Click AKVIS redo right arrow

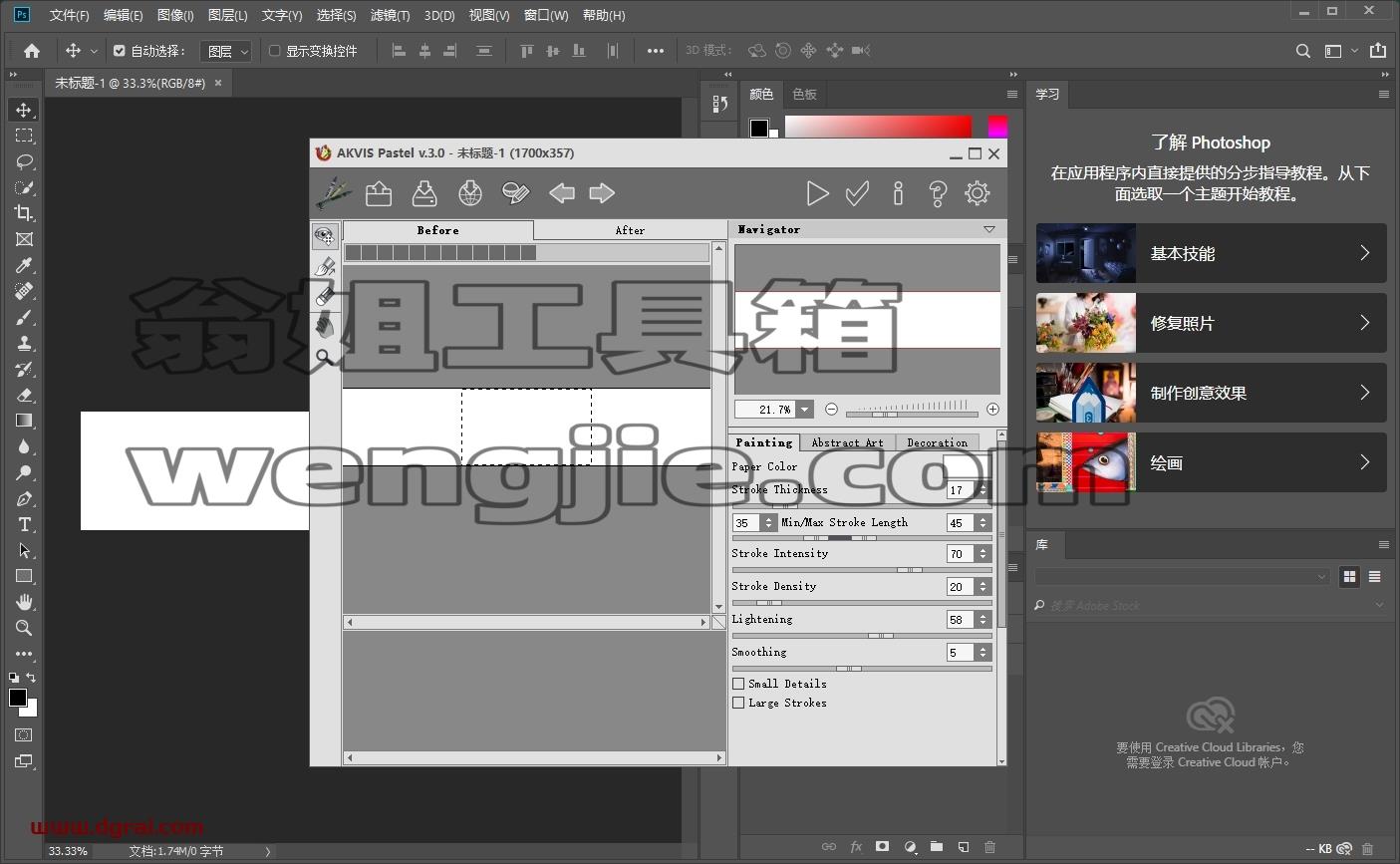point(602,193)
